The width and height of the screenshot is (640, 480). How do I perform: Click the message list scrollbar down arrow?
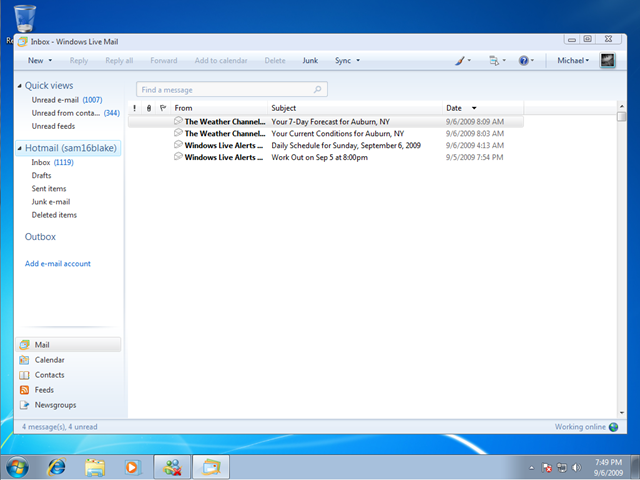click(622, 413)
